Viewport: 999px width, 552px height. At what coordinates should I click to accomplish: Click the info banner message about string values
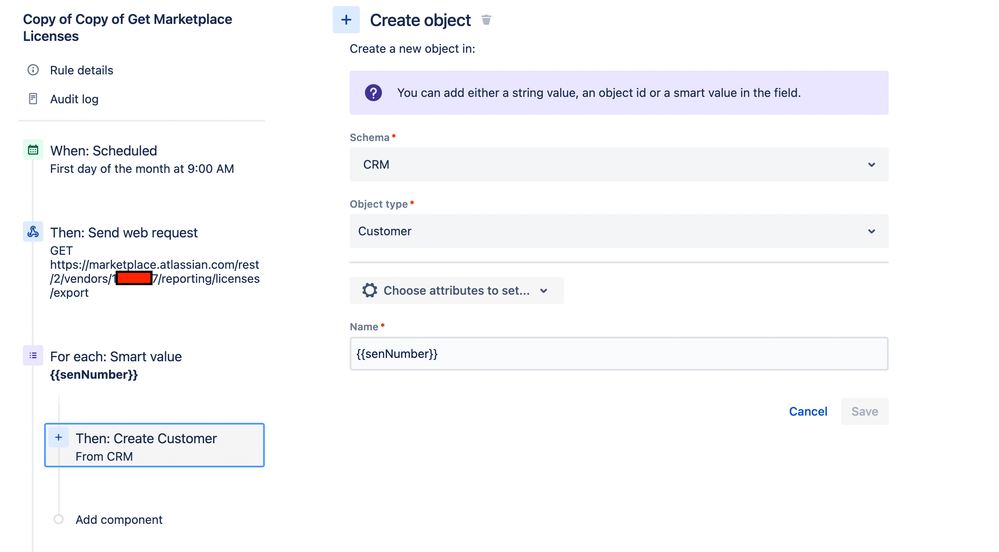(599, 92)
